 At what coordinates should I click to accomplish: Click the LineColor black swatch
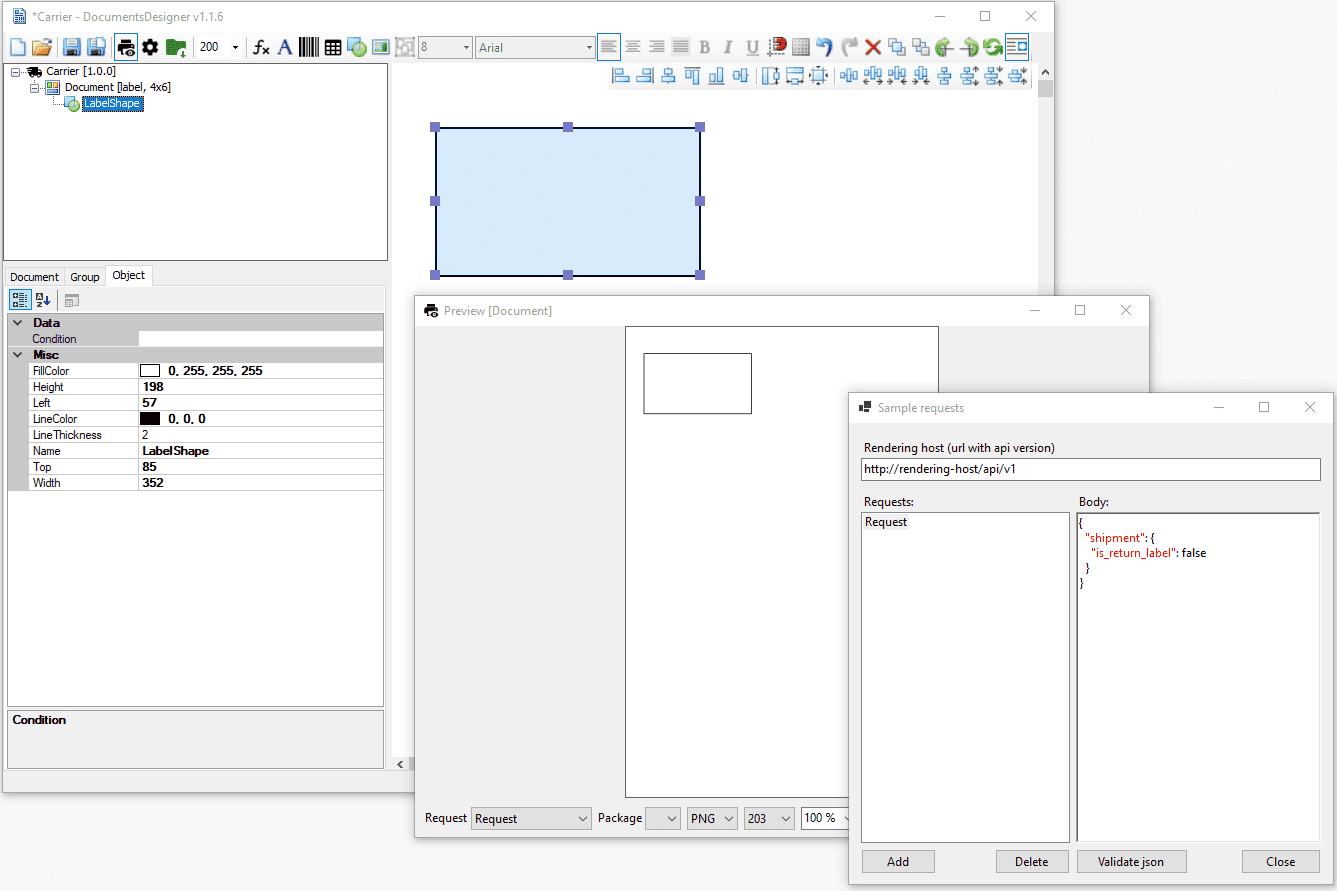tap(150, 419)
